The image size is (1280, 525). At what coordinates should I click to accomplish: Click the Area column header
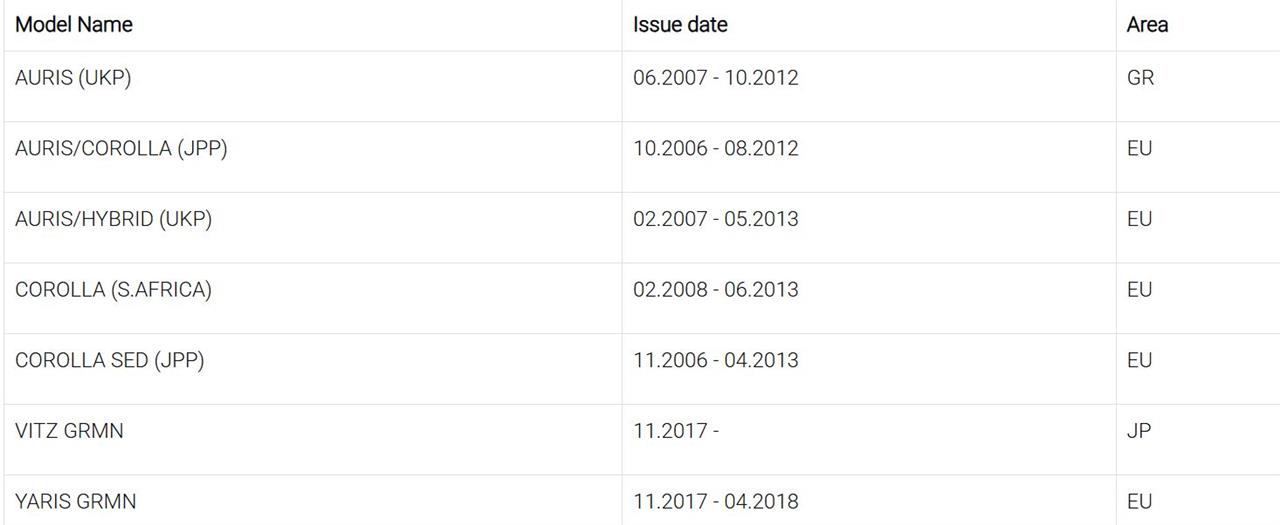click(x=1147, y=24)
